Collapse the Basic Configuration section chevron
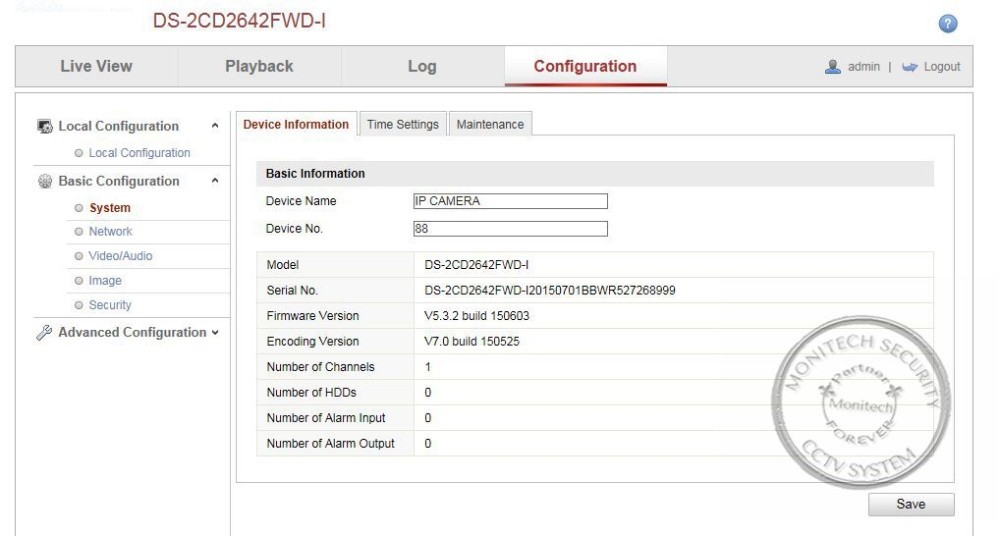This screenshot has height=536, width=1000. pos(214,182)
